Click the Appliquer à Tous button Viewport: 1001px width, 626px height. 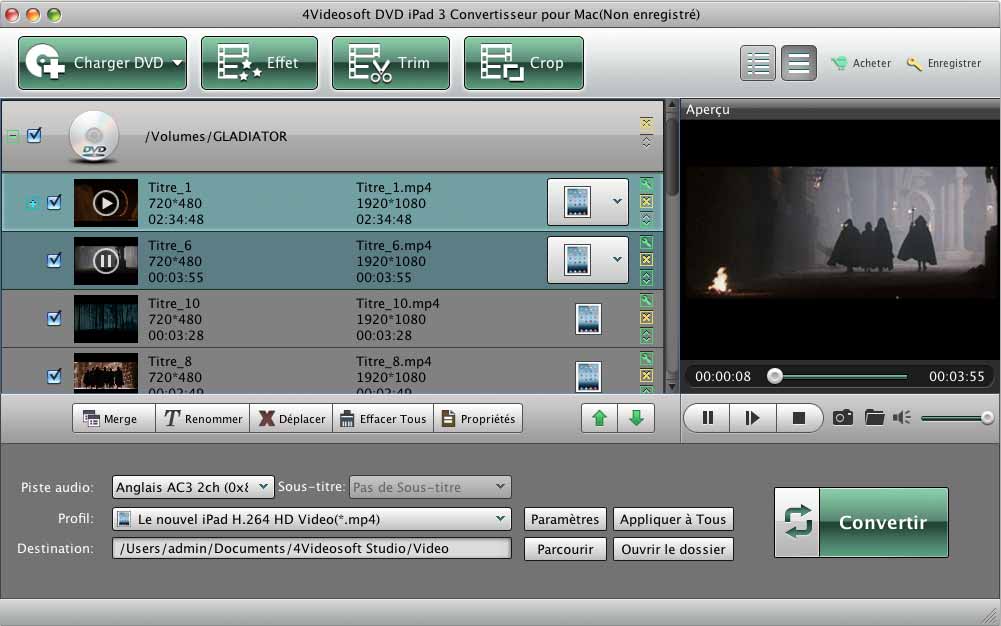[673, 519]
